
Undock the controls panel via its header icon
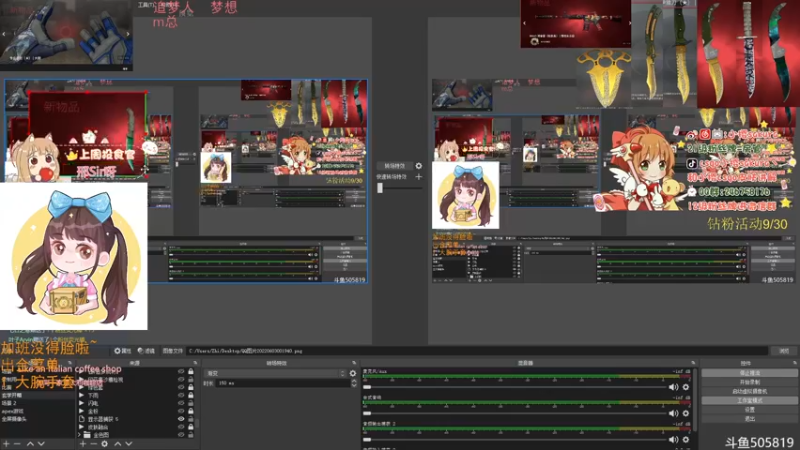point(795,363)
